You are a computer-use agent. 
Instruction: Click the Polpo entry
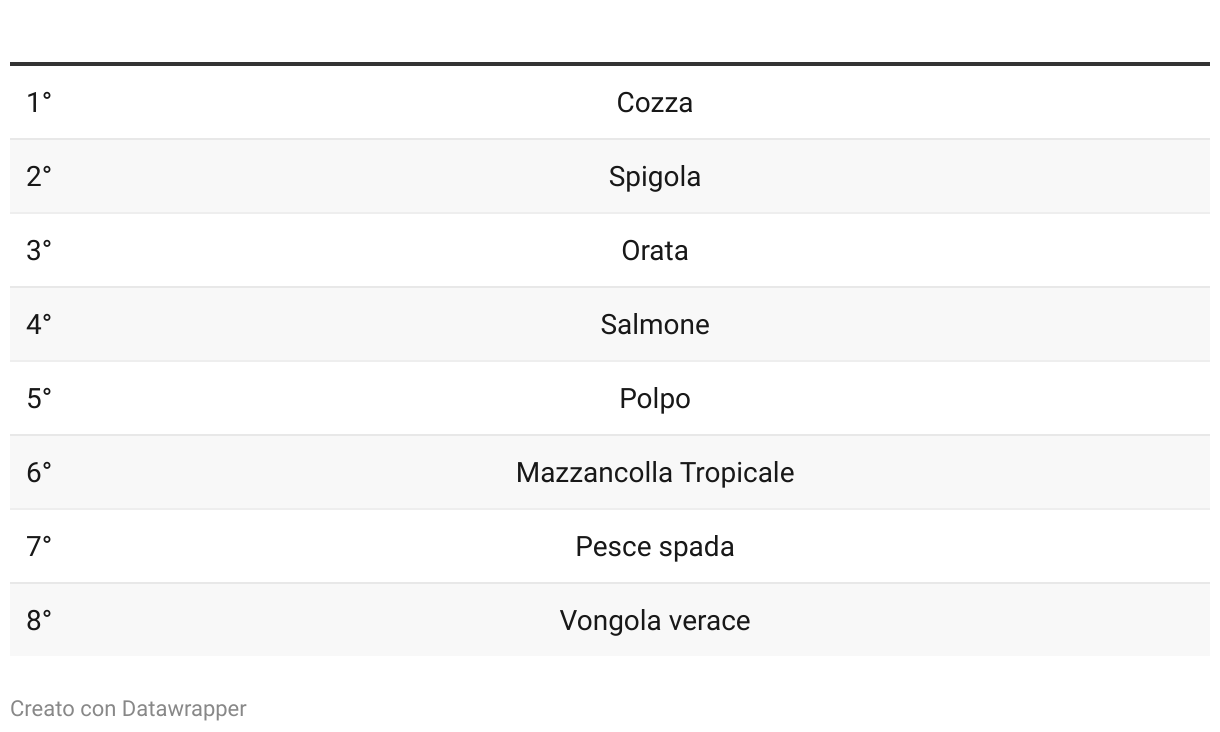(x=654, y=399)
